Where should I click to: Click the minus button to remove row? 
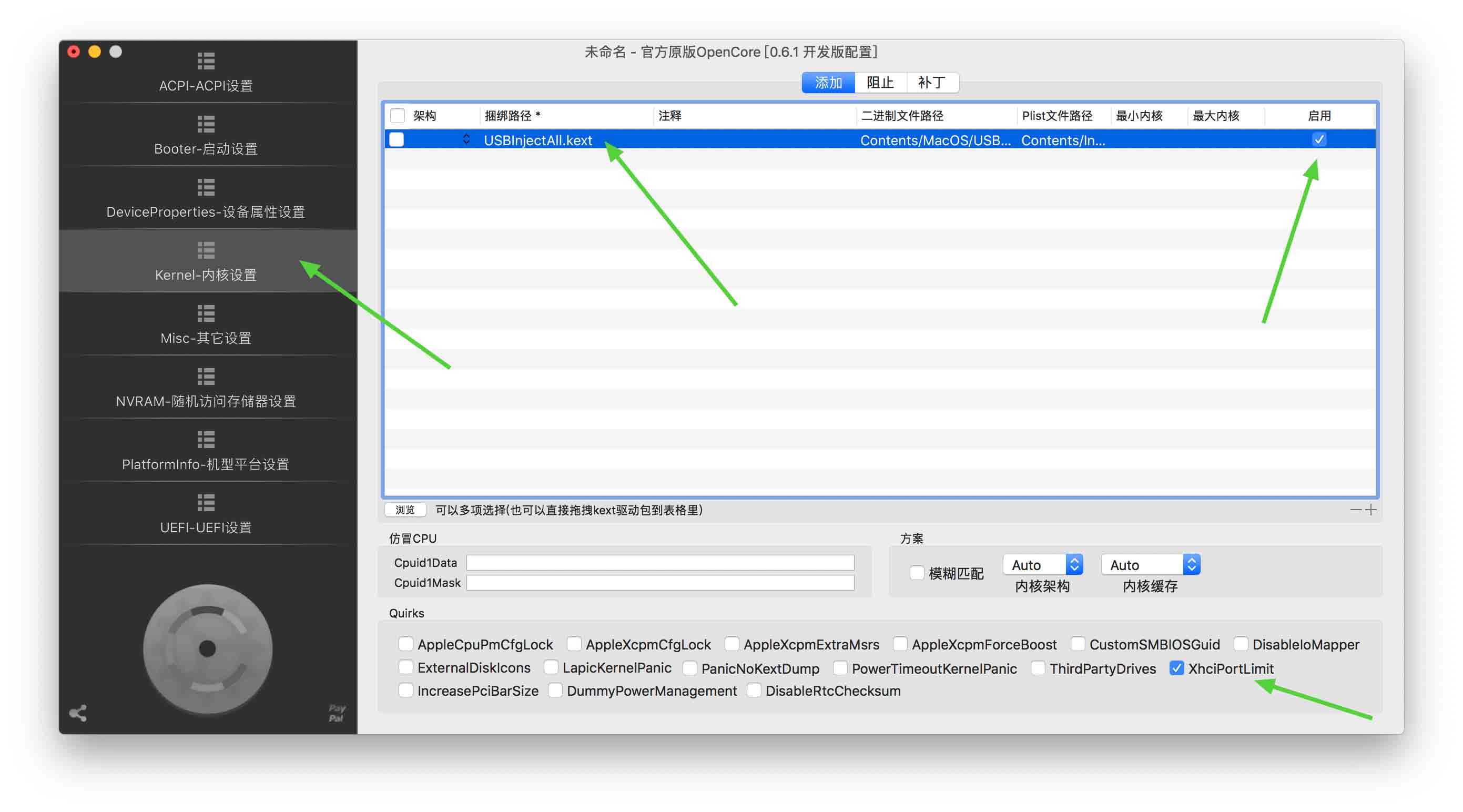[1356, 510]
